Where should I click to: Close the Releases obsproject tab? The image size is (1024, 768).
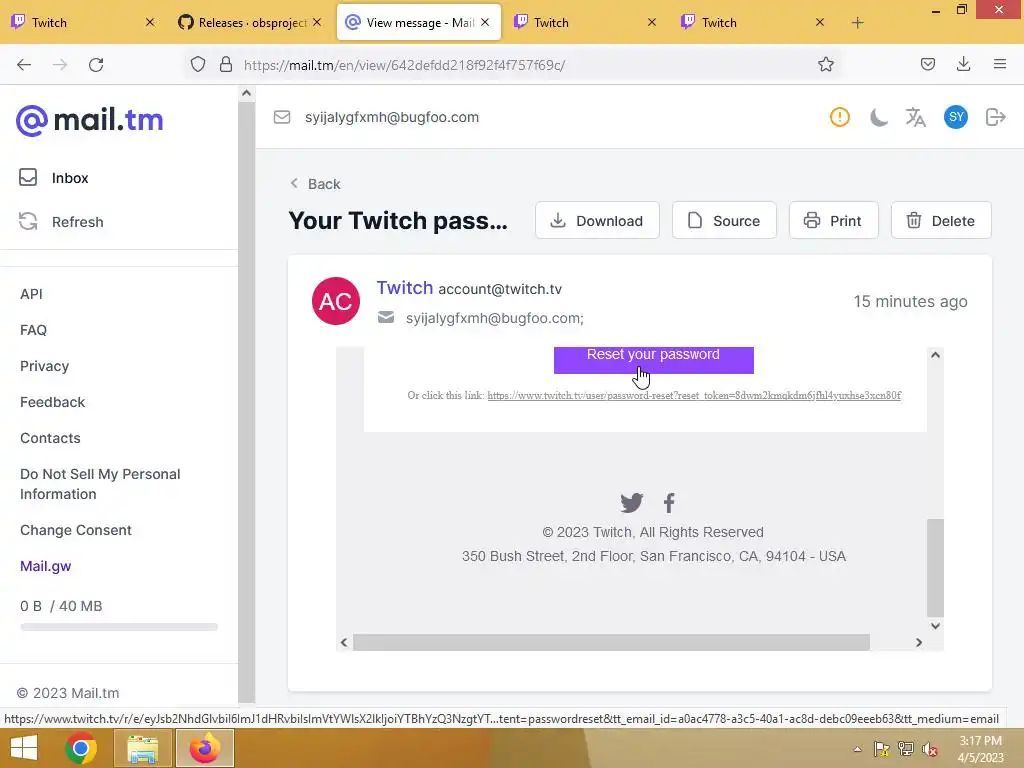(317, 22)
